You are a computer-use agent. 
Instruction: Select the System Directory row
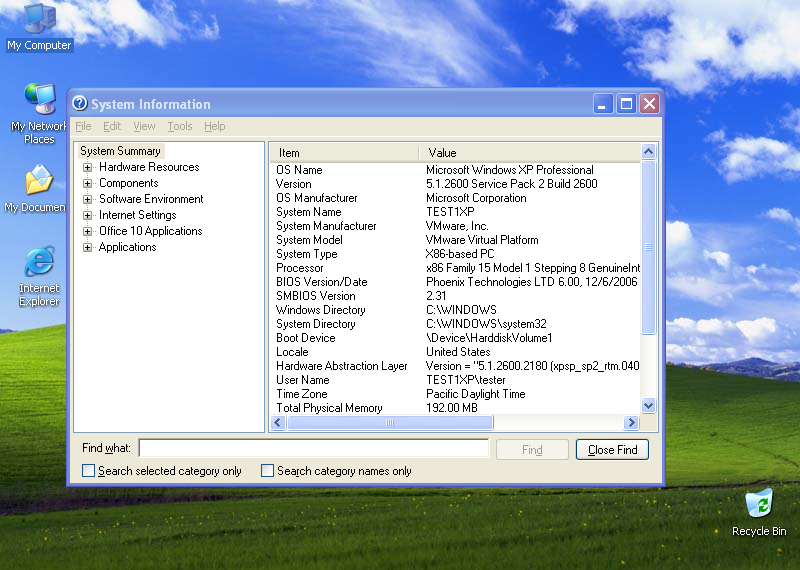point(455,324)
